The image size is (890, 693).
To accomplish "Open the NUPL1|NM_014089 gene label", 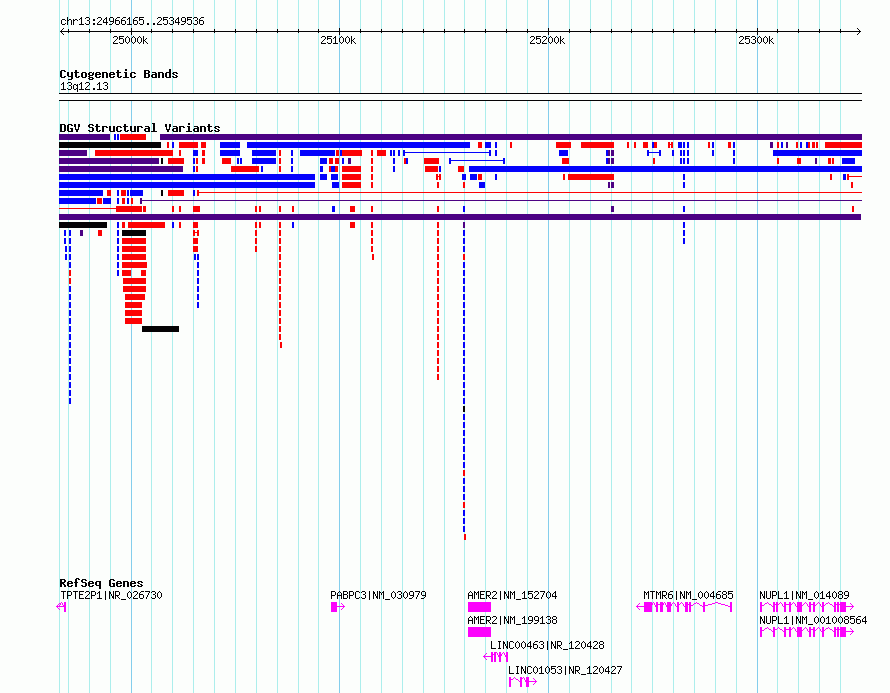I will click(804, 595).
